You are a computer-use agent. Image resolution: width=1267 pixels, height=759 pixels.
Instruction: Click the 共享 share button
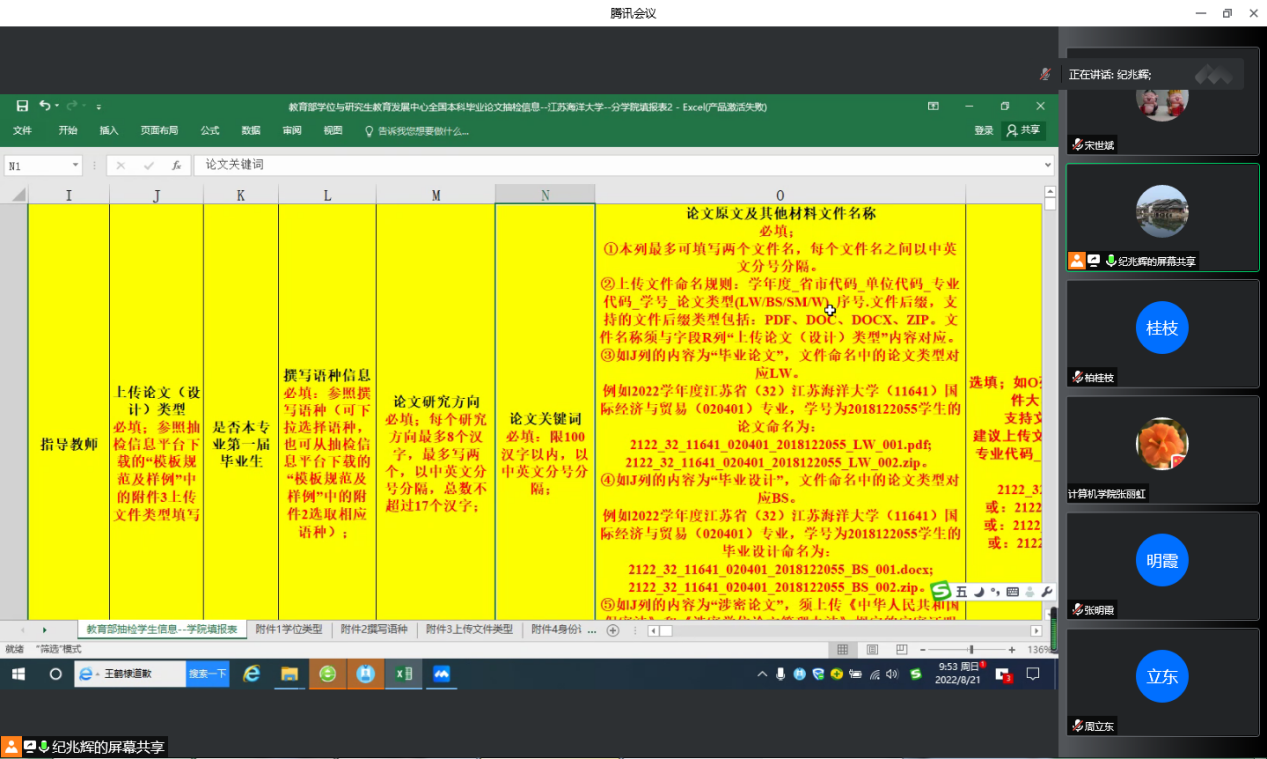[x=1023, y=131]
